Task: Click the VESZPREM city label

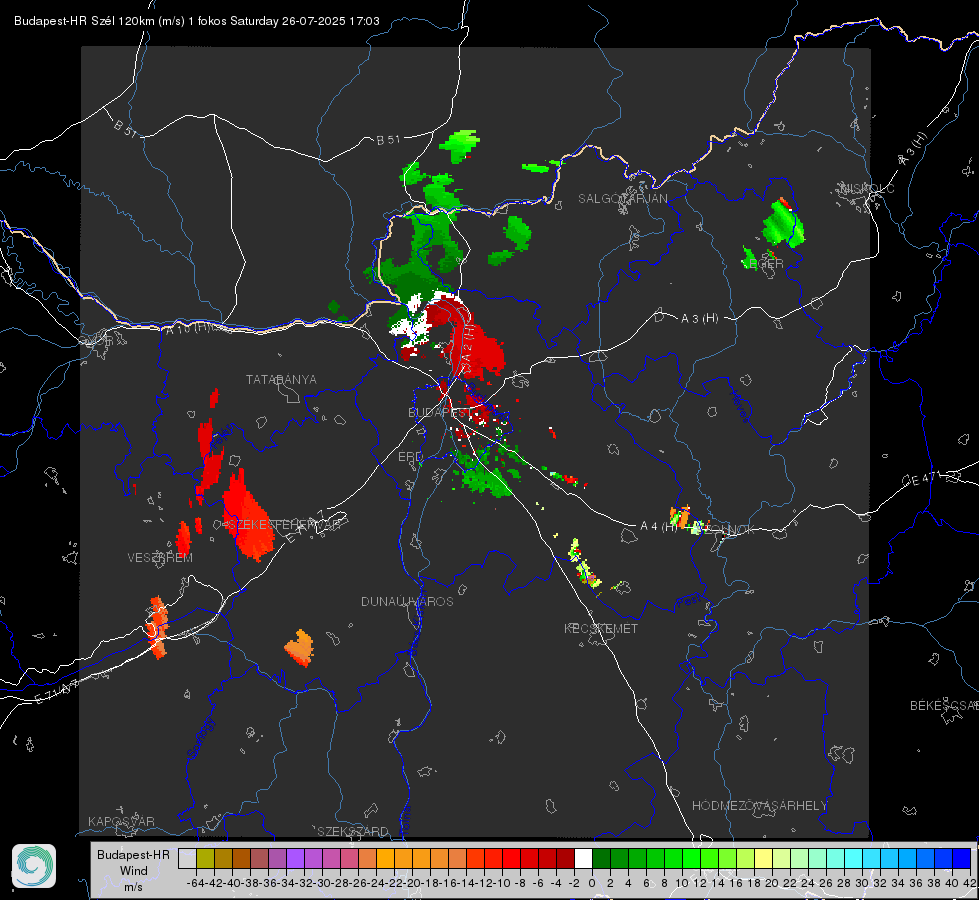Action: (160, 557)
